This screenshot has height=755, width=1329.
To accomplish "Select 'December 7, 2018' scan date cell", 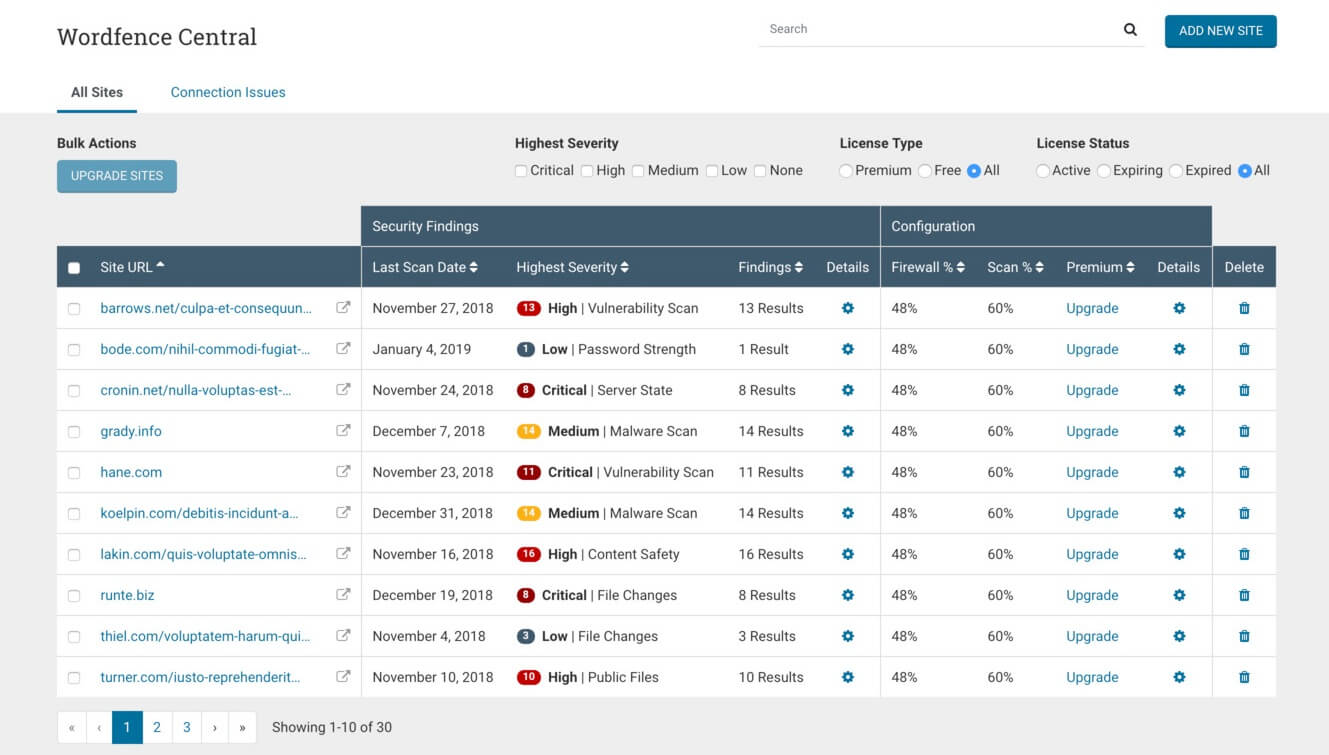I will click(428, 431).
